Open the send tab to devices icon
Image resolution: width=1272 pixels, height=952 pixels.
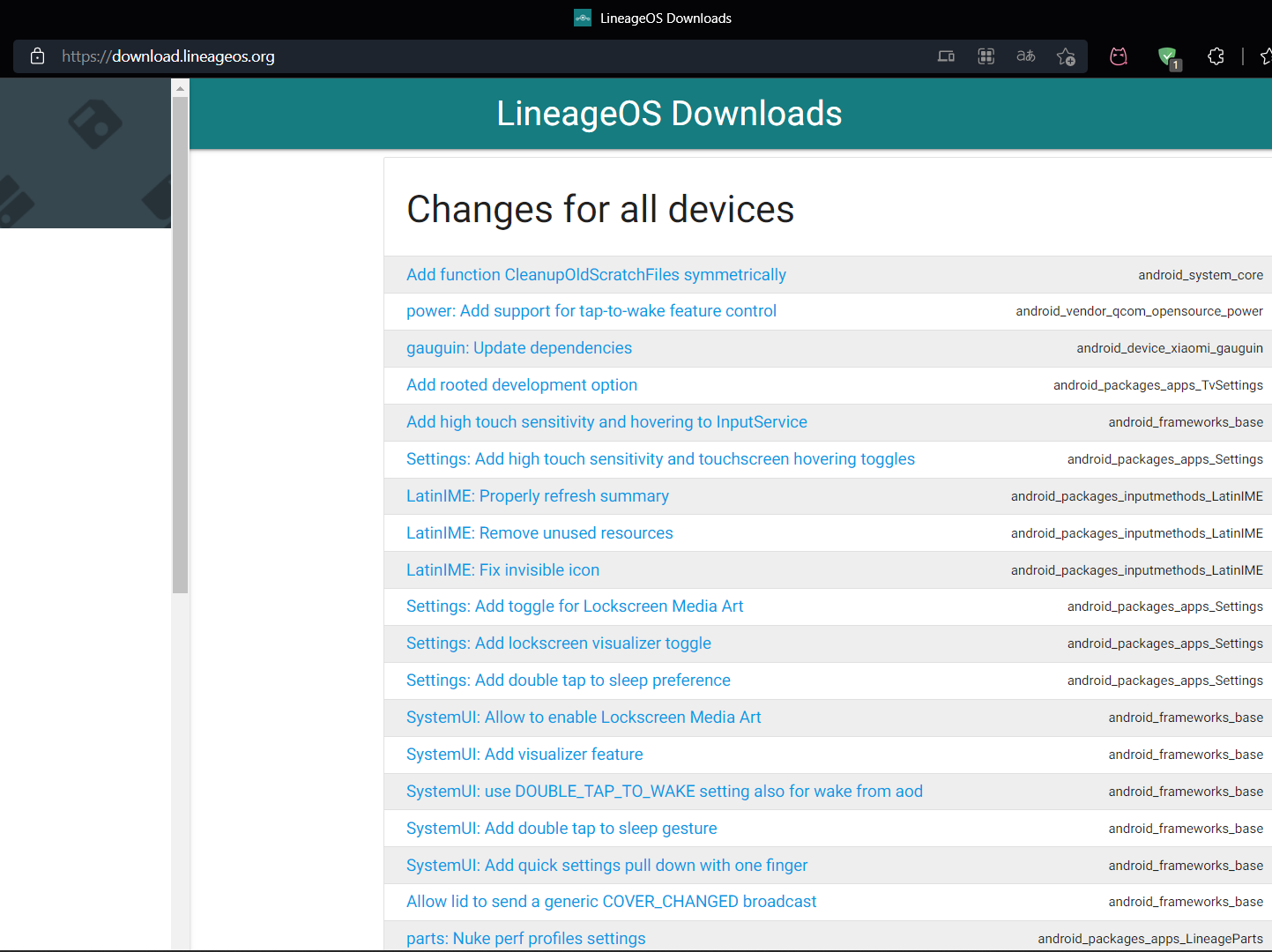tap(946, 56)
